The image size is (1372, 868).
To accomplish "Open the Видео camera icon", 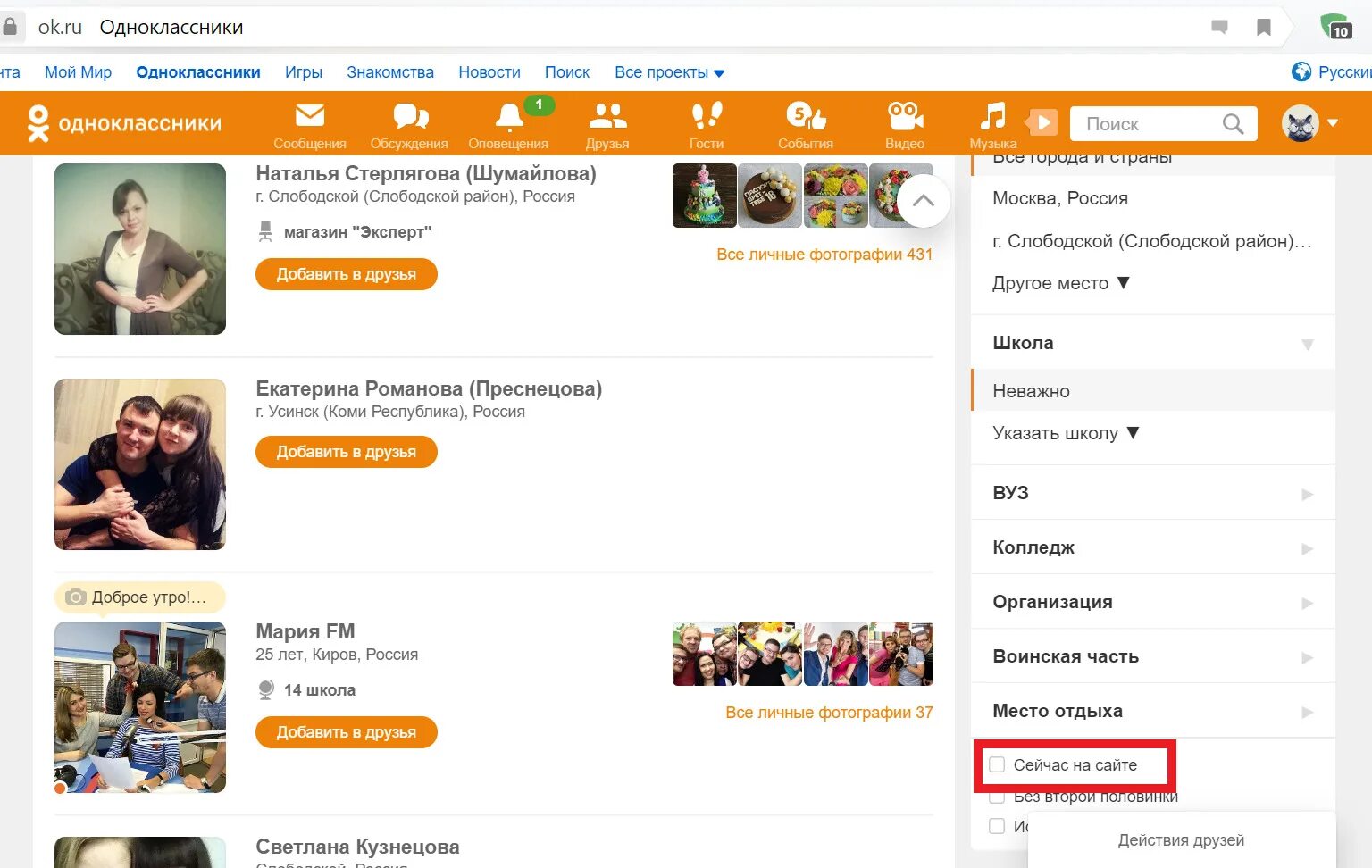I will [x=905, y=116].
